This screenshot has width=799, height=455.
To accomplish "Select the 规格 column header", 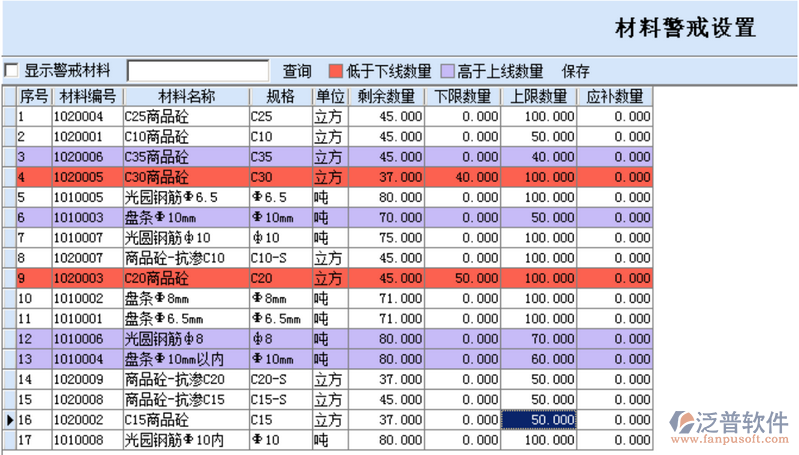I will click(x=281, y=96).
